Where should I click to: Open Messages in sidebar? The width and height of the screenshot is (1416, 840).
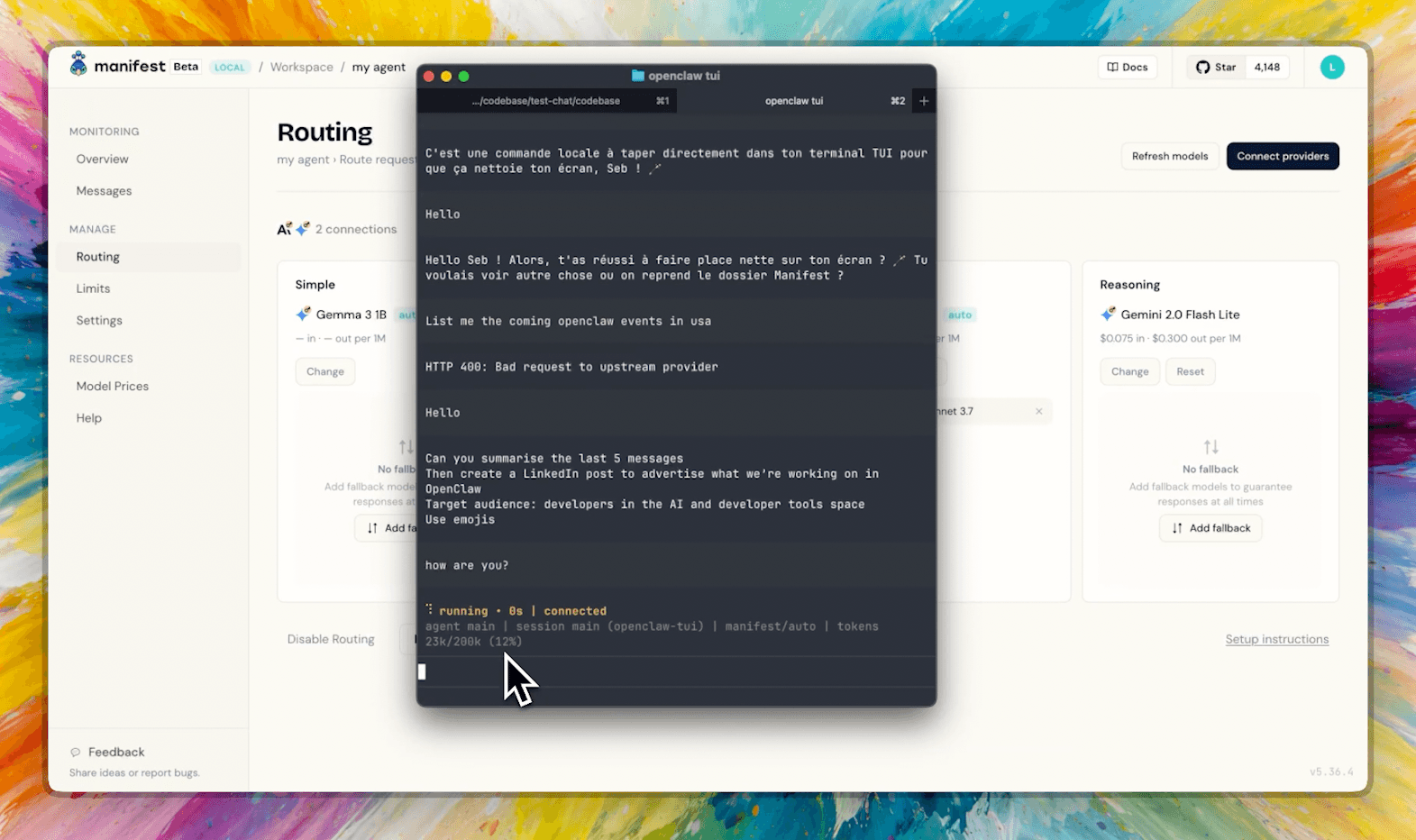click(104, 191)
